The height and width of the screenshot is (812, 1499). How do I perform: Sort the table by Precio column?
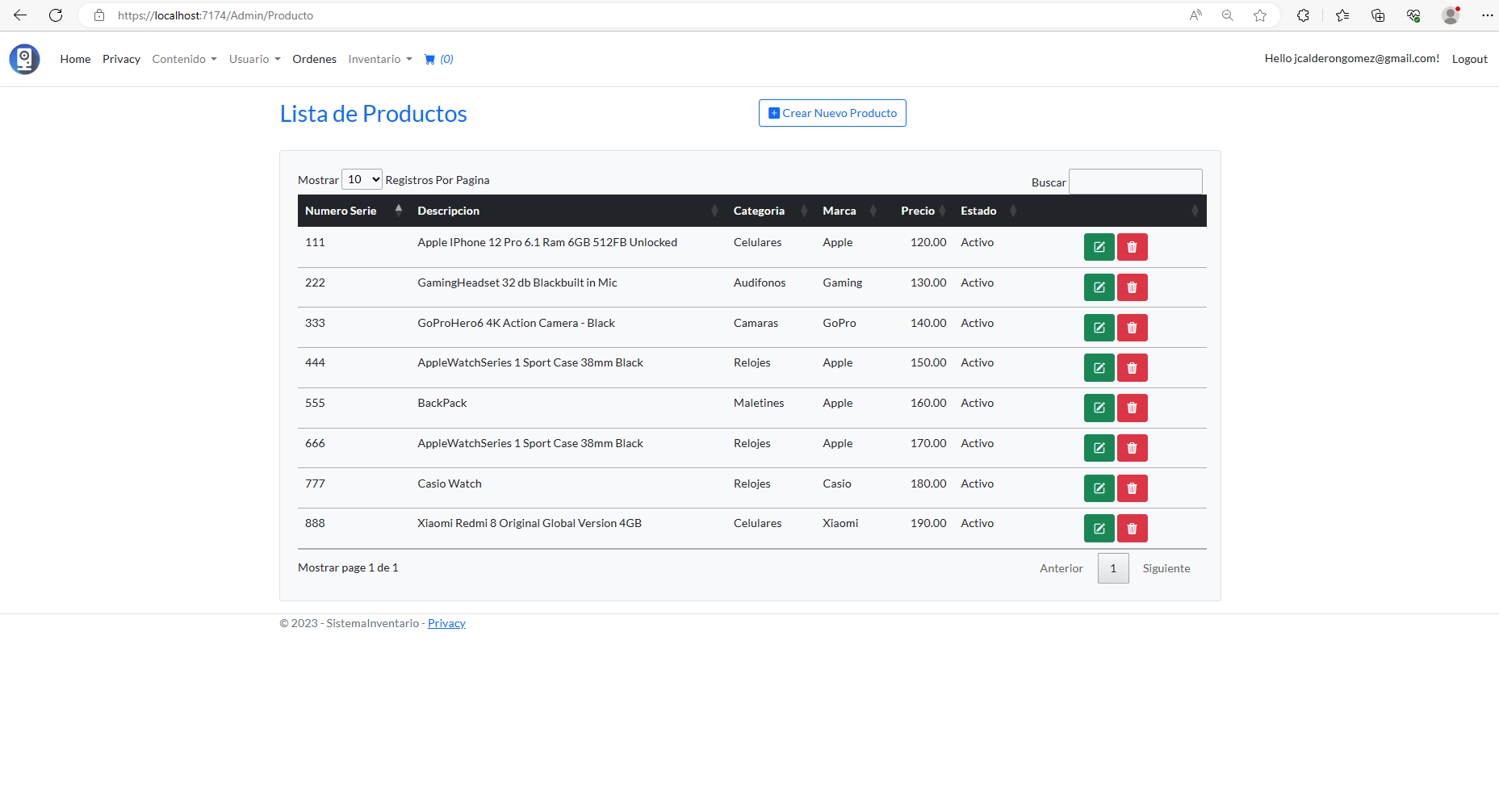click(918, 211)
